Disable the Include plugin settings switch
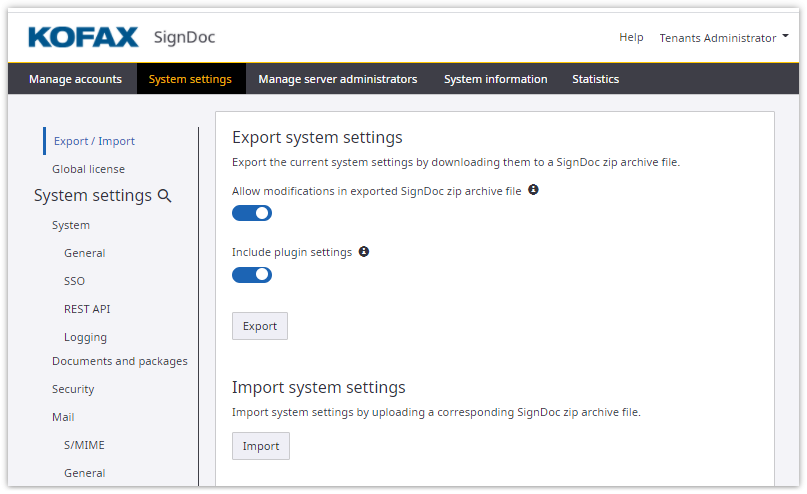This screenshot has width=807, height=494. click(x=252, y=275)
